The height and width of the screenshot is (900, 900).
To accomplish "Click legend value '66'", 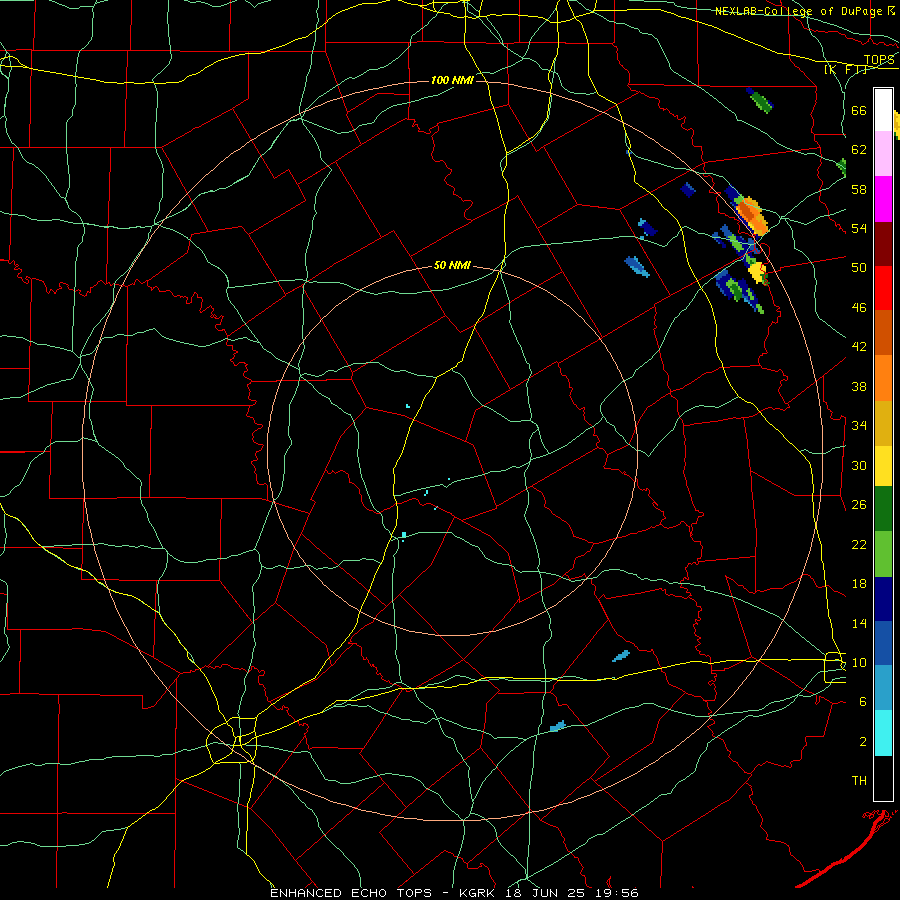I will pos(859,110).
